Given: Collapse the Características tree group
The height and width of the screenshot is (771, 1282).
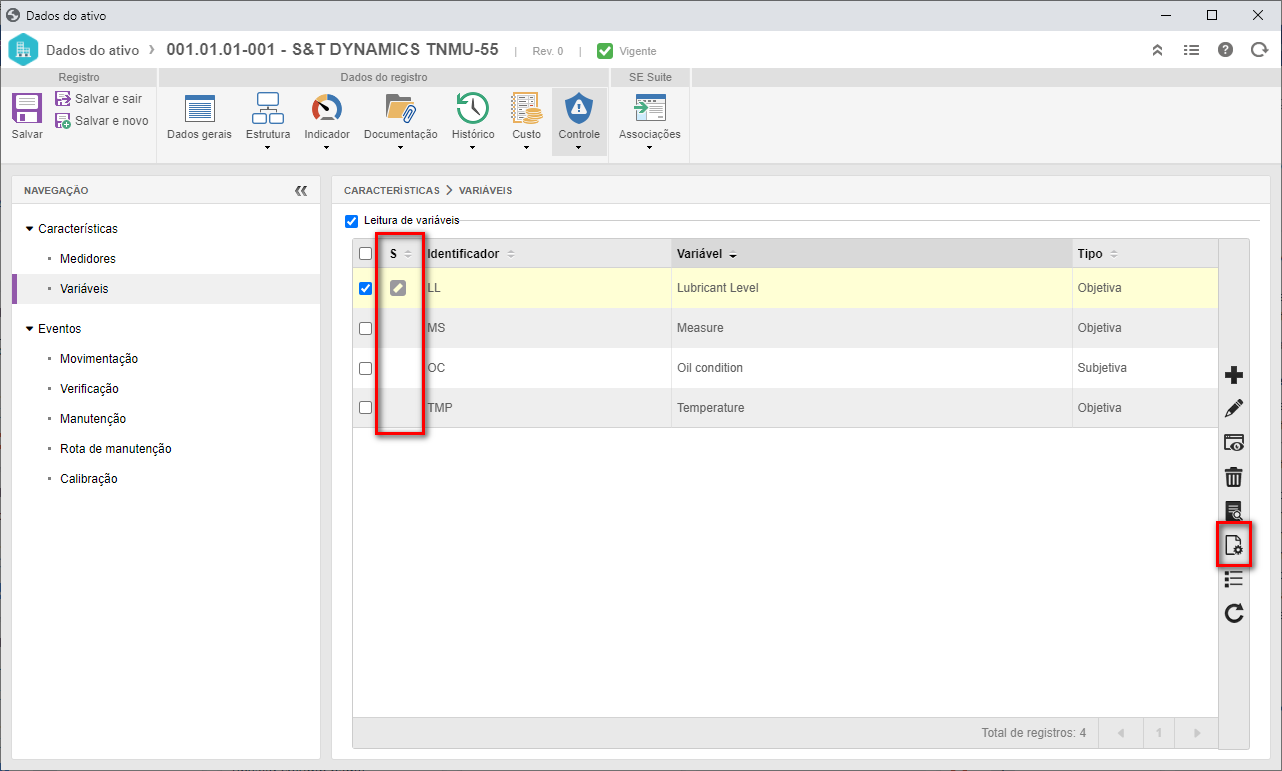Looking at the screenshot, I should click(x=29, y=229).
